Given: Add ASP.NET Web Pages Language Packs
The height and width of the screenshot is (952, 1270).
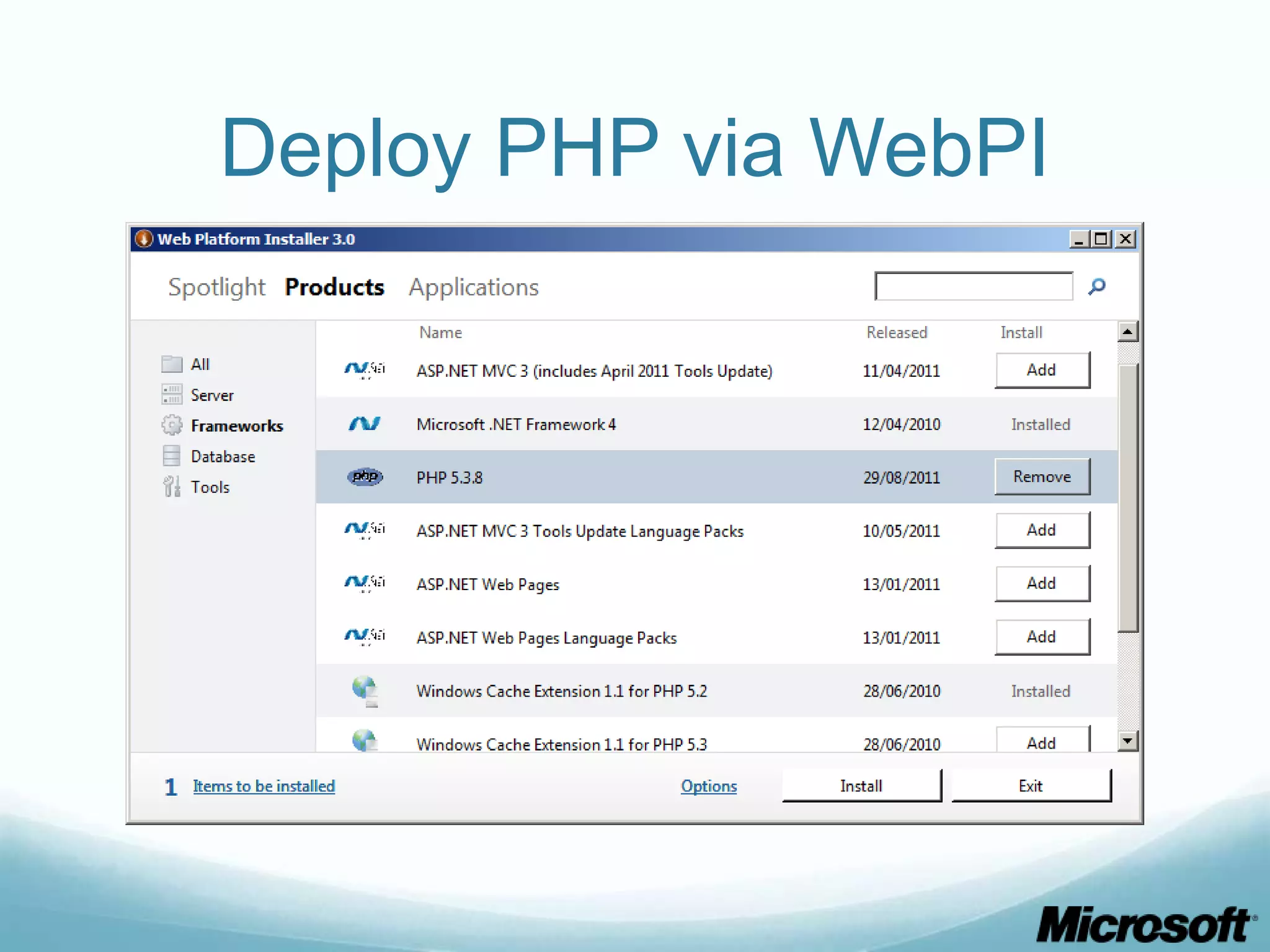Looking at the screenshot, I should (1042, 637).
